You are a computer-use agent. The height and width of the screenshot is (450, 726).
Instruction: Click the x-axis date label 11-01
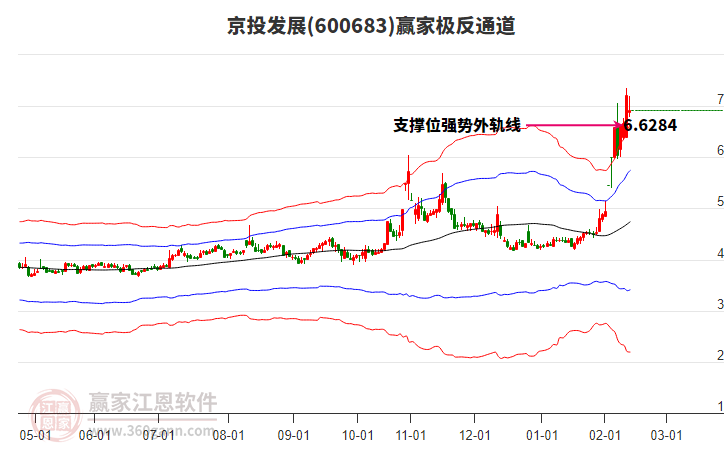411,435
